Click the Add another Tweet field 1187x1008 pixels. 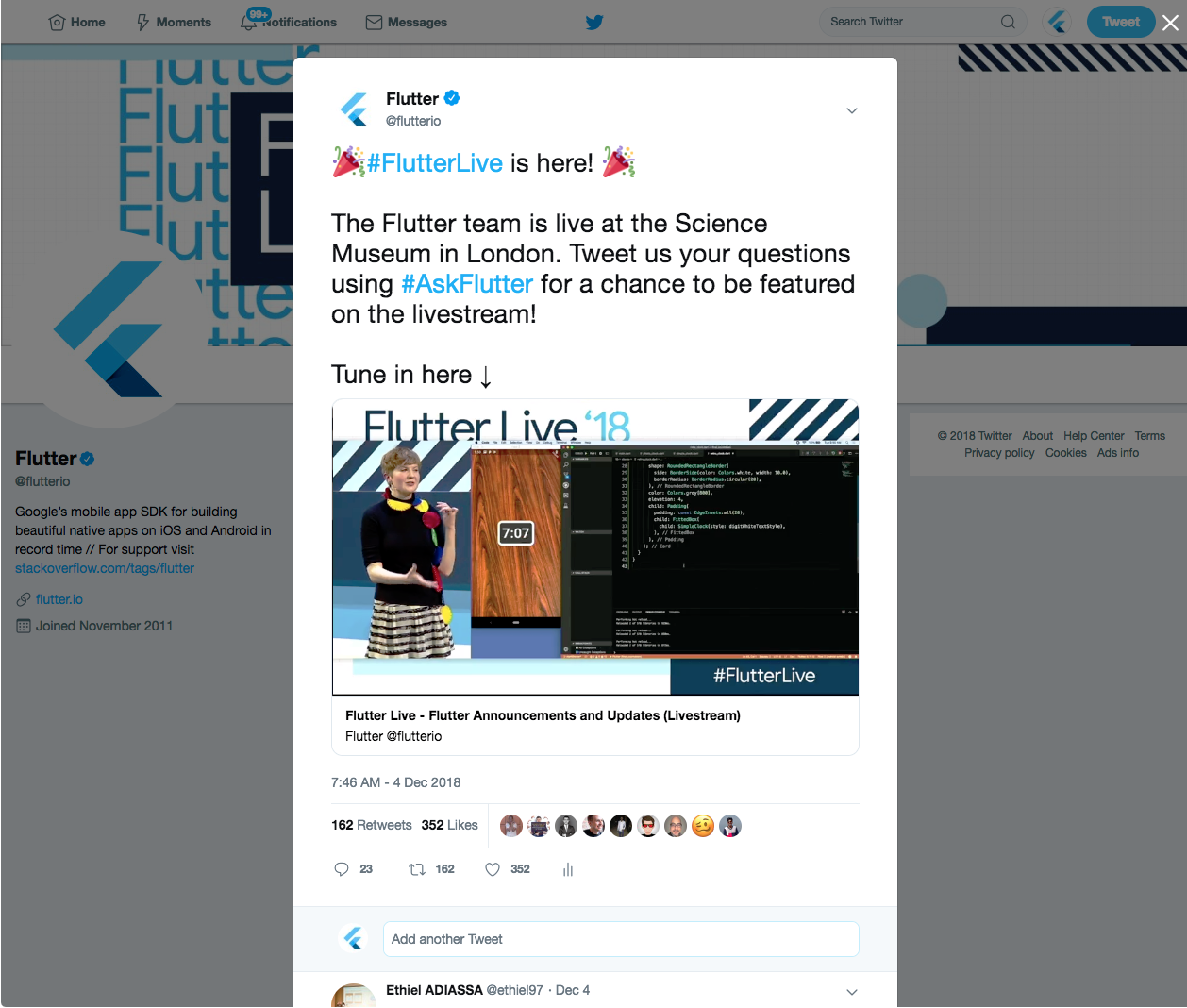pyautogui.click(x=621, y=939)
